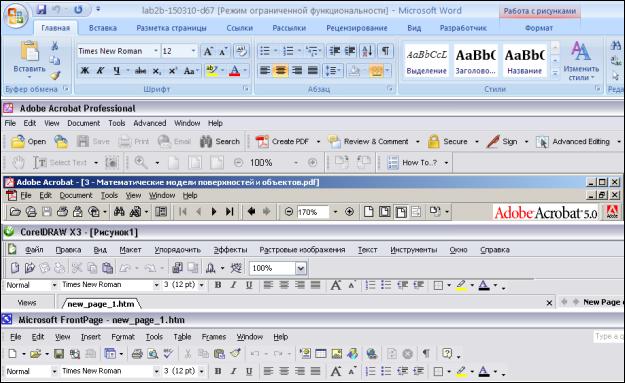The width and height of the screenshot is (625, 383).
Task: Open the Normal style dropdown in FrontPage bottom bar
Action: pyautogui.click(x=54, y=371)
